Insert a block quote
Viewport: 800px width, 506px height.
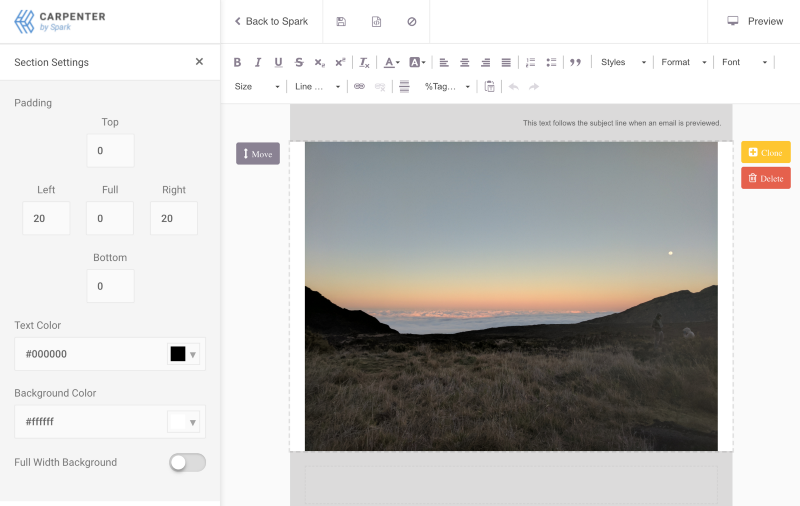pyautogui.click(x=575, y=62)
